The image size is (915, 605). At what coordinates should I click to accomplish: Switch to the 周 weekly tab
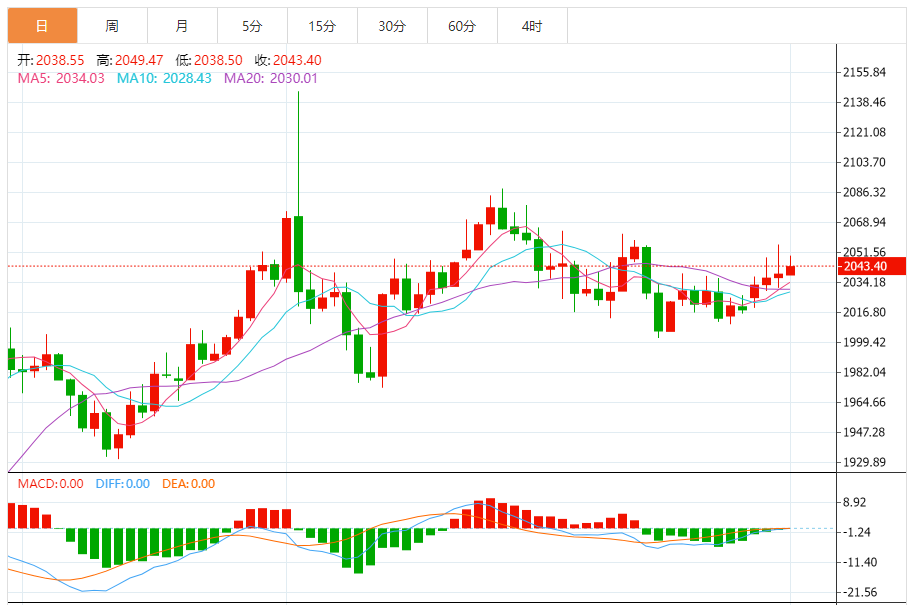[x=112, y=26]
